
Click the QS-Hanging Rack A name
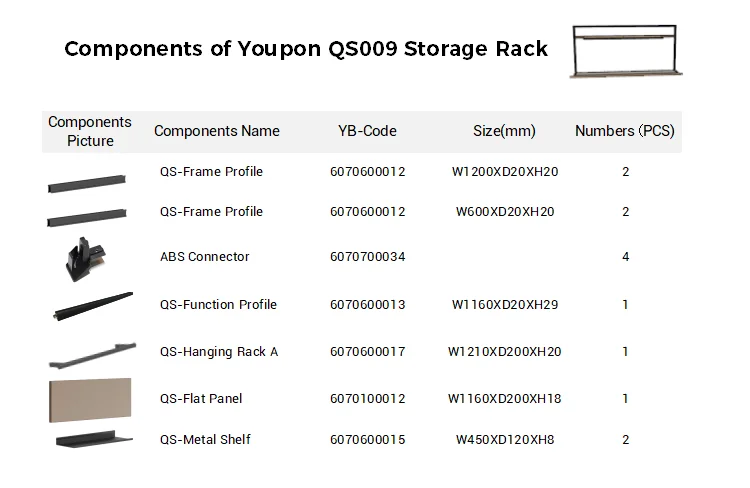click(x=219, y=352)
